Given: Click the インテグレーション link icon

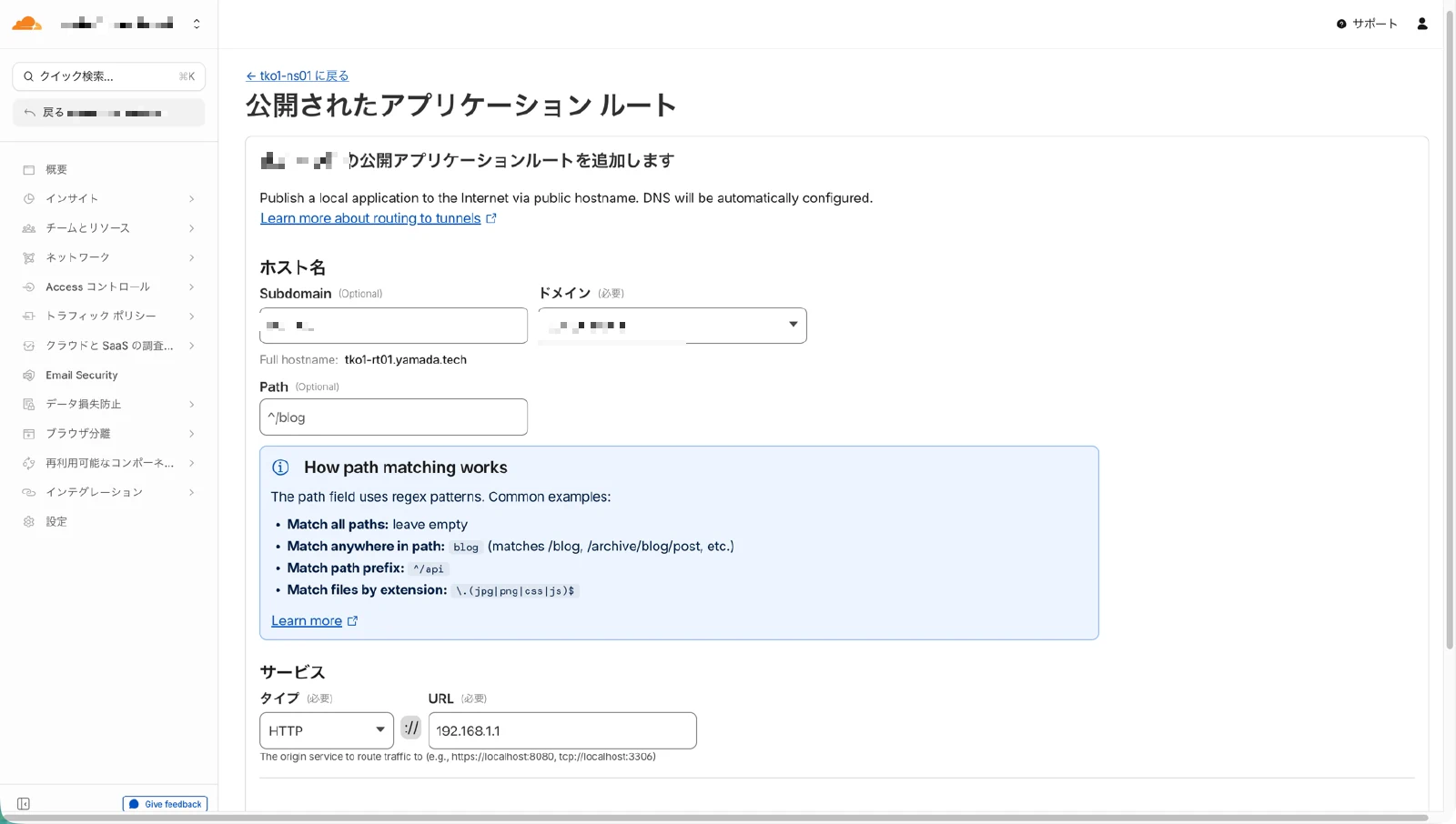Looking at the screenshot, I should click(29, 492).
